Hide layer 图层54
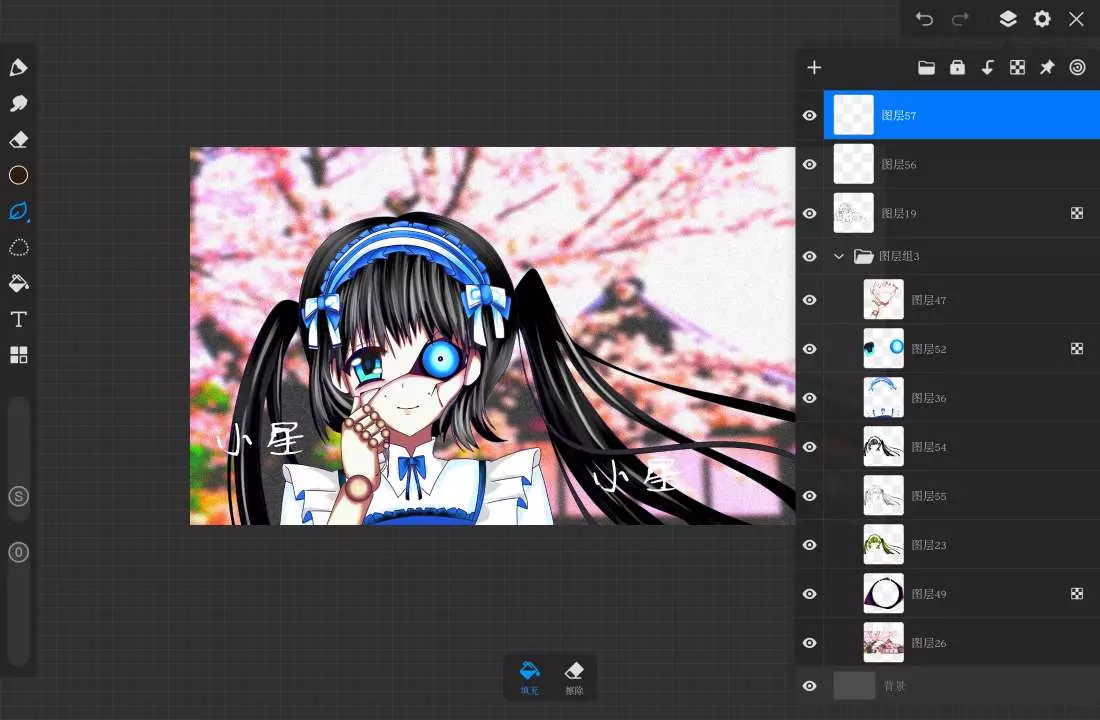This screenshot has width=1100, height=720. (x=810, y=447)
